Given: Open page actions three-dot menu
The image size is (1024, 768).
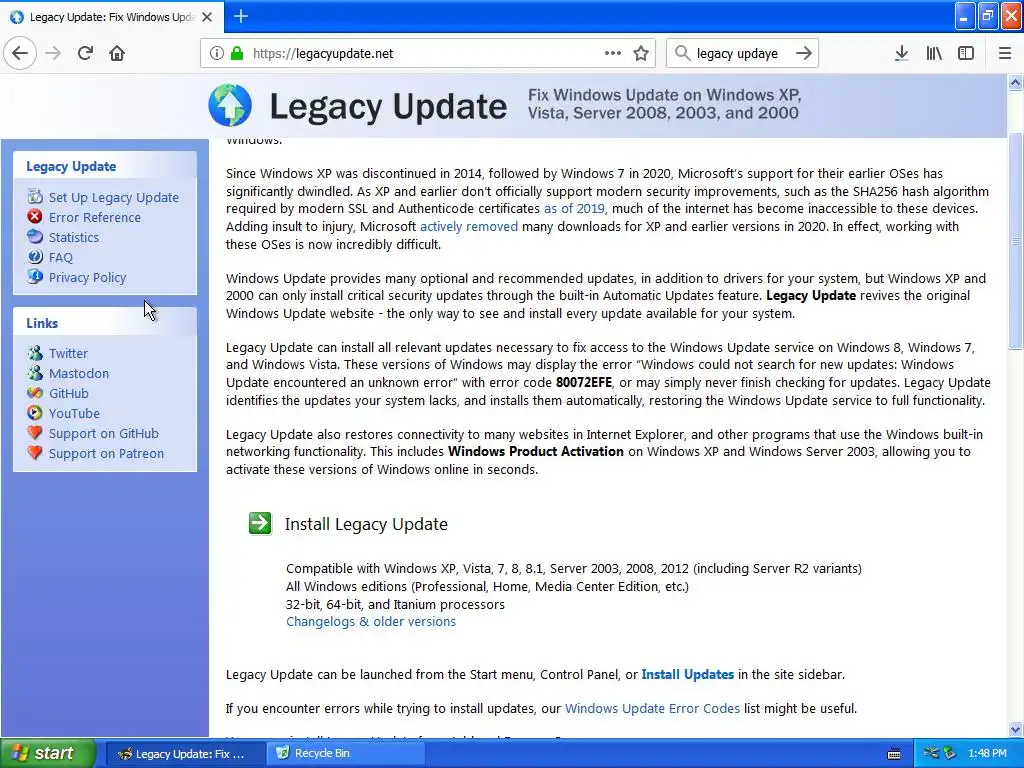Looking at the screenshot, I should 613,54.
